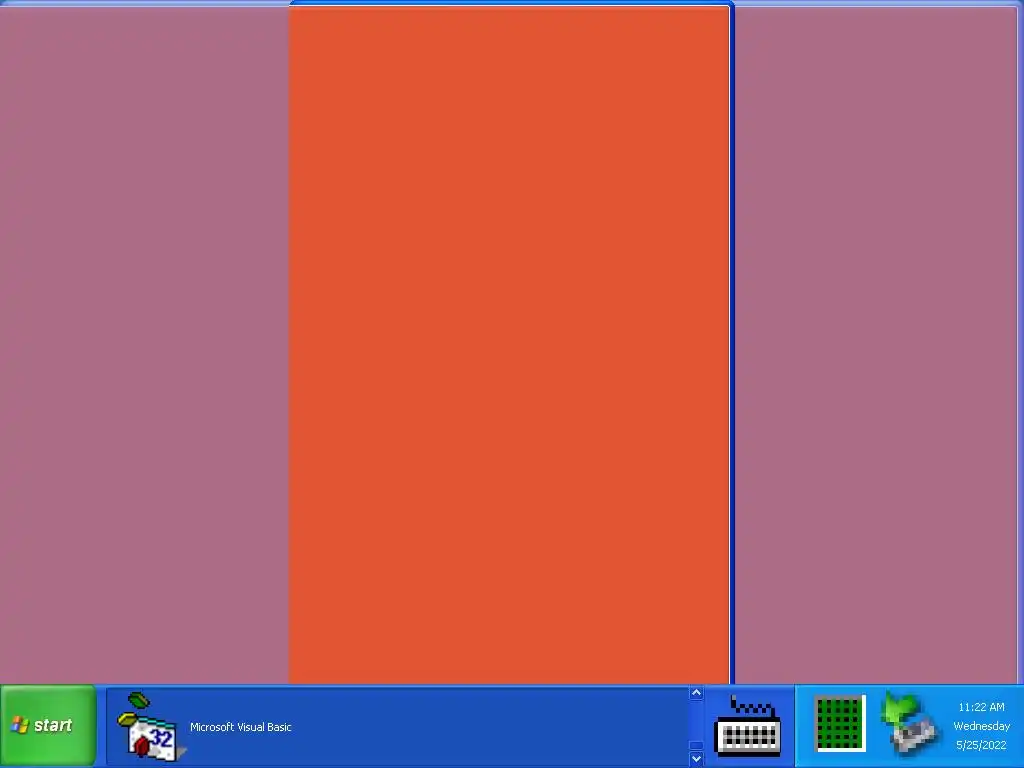Click the Microsoft Visual Basic taskbar icon

pyautogui.click(x=150, y=726)
